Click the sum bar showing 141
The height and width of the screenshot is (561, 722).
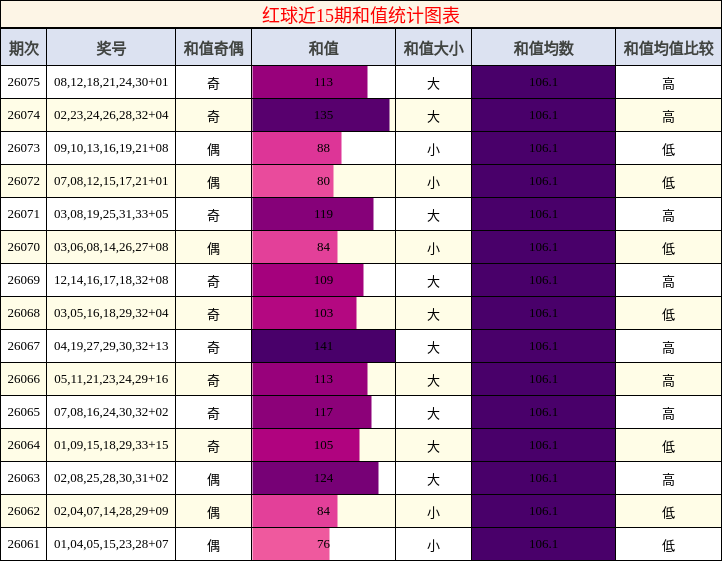323,346
